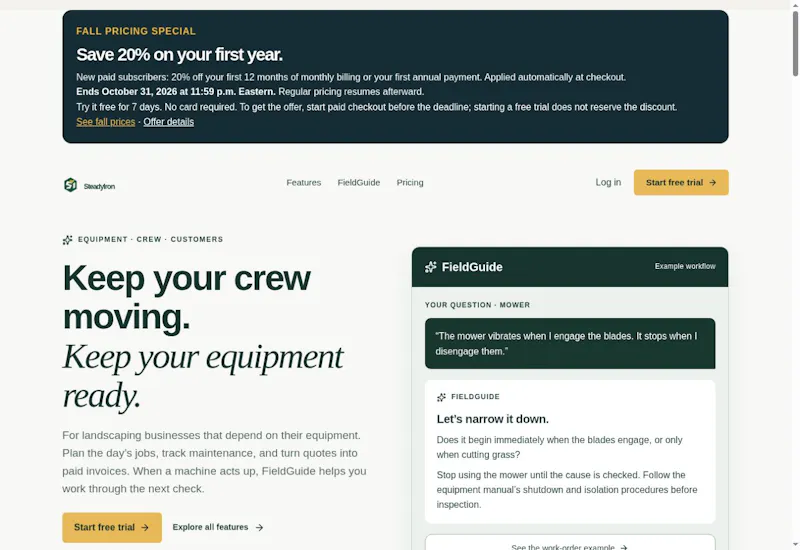
Task: Click See the work-order example button
Action: click(570, 543)
